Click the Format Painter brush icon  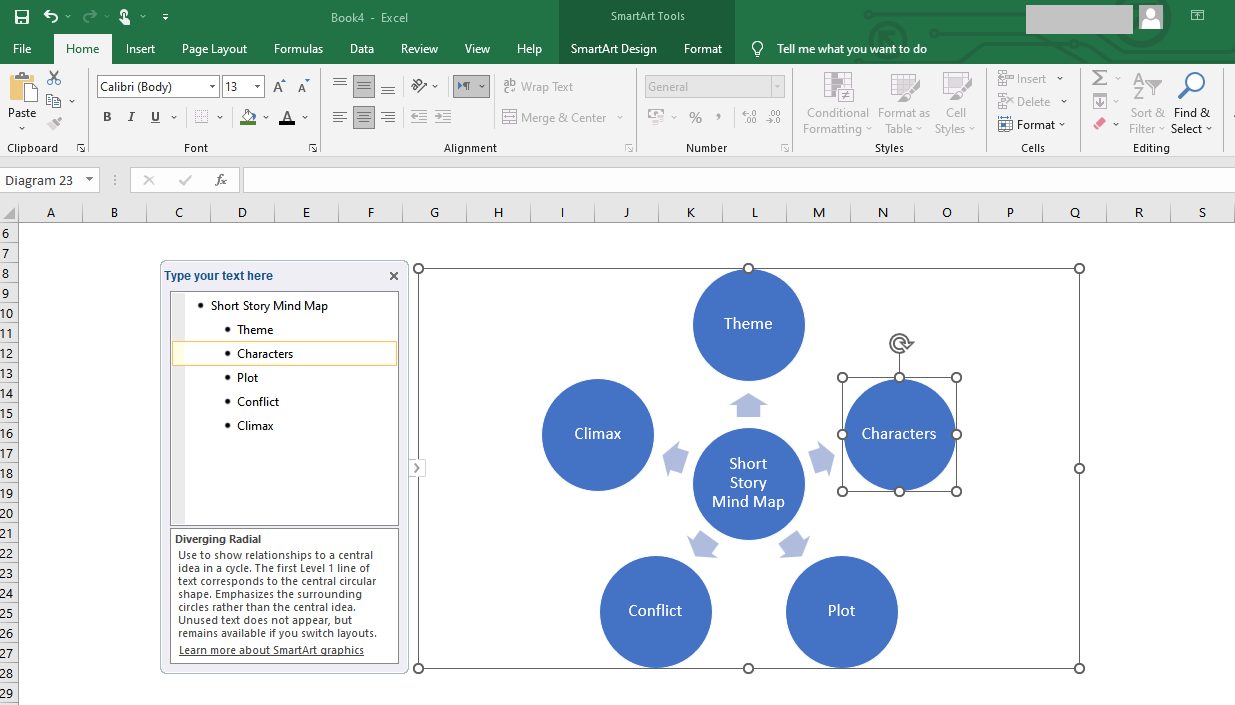click(x=54, y=124)
